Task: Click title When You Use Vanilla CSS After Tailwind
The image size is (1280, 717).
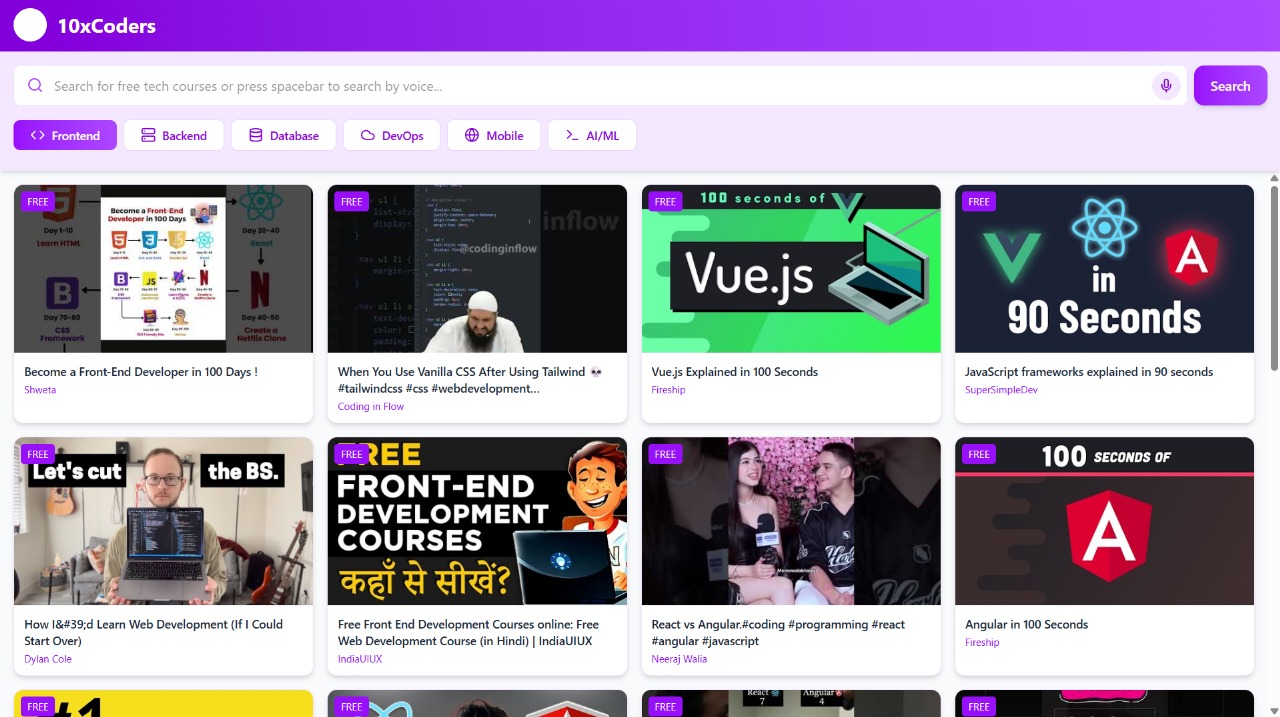Action: coord(471,380)
